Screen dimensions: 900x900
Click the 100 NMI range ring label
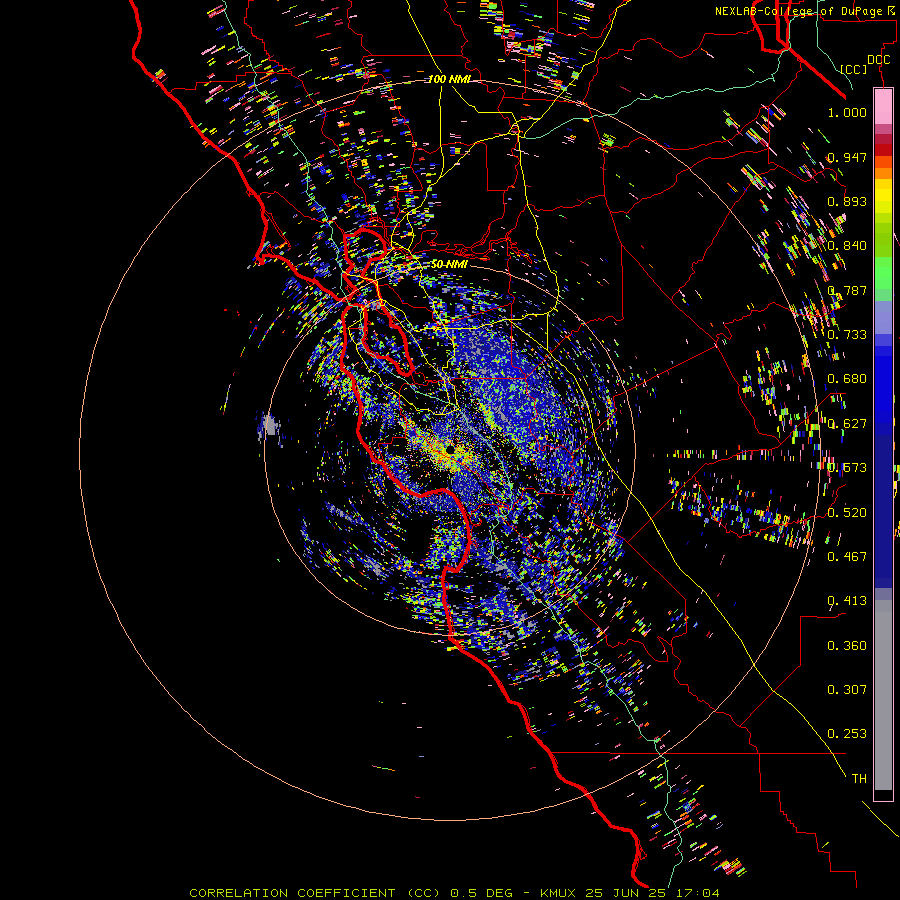tap(449, 79)
